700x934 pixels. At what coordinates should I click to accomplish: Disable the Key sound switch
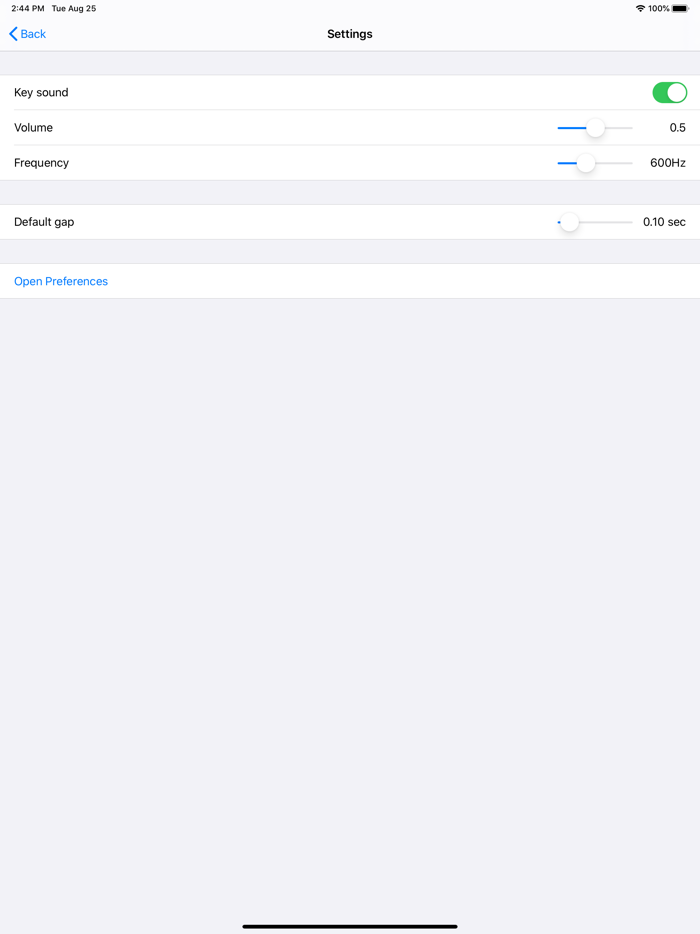(670, 93)
